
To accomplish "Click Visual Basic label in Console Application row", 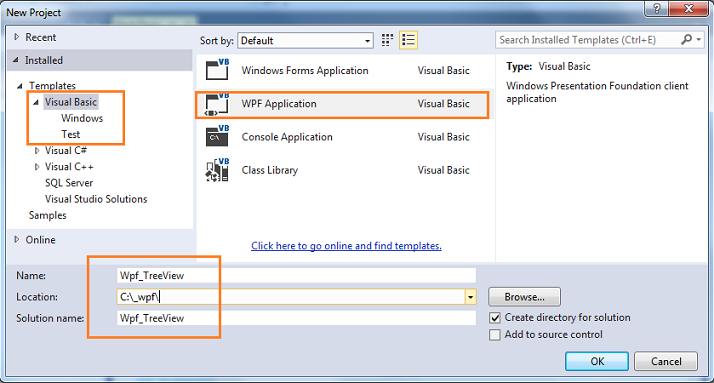I will 444,137.
